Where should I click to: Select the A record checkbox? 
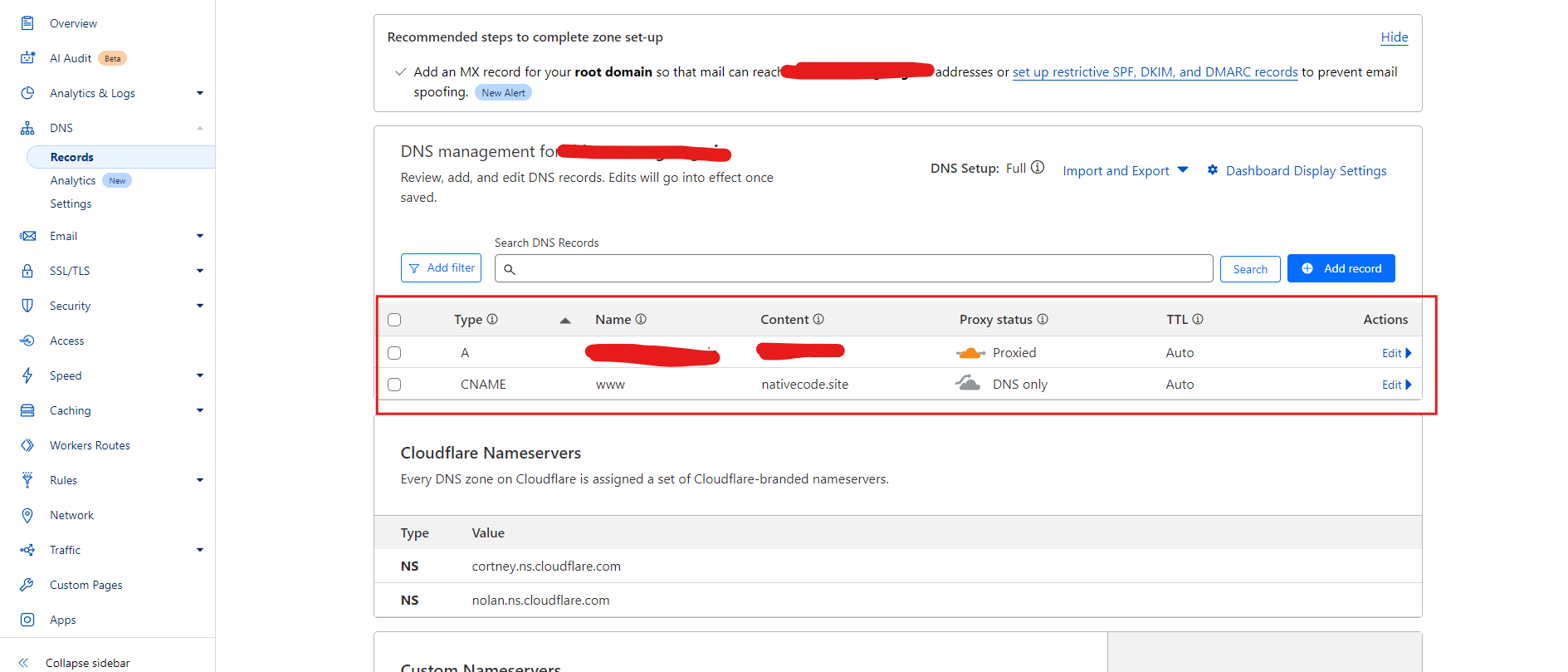pos(394,353)
